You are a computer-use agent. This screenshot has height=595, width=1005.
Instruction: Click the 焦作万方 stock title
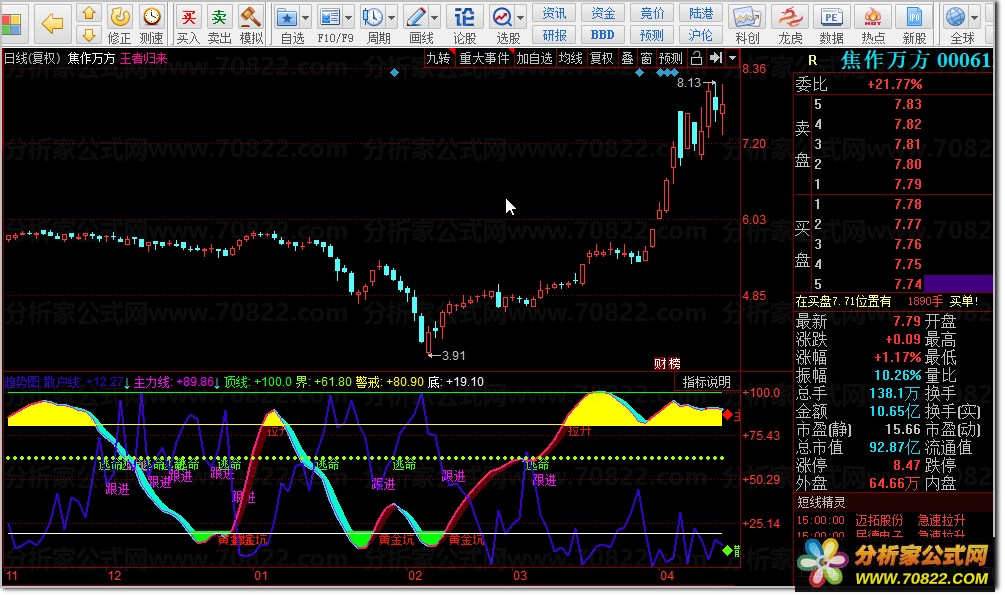point(92,58)
